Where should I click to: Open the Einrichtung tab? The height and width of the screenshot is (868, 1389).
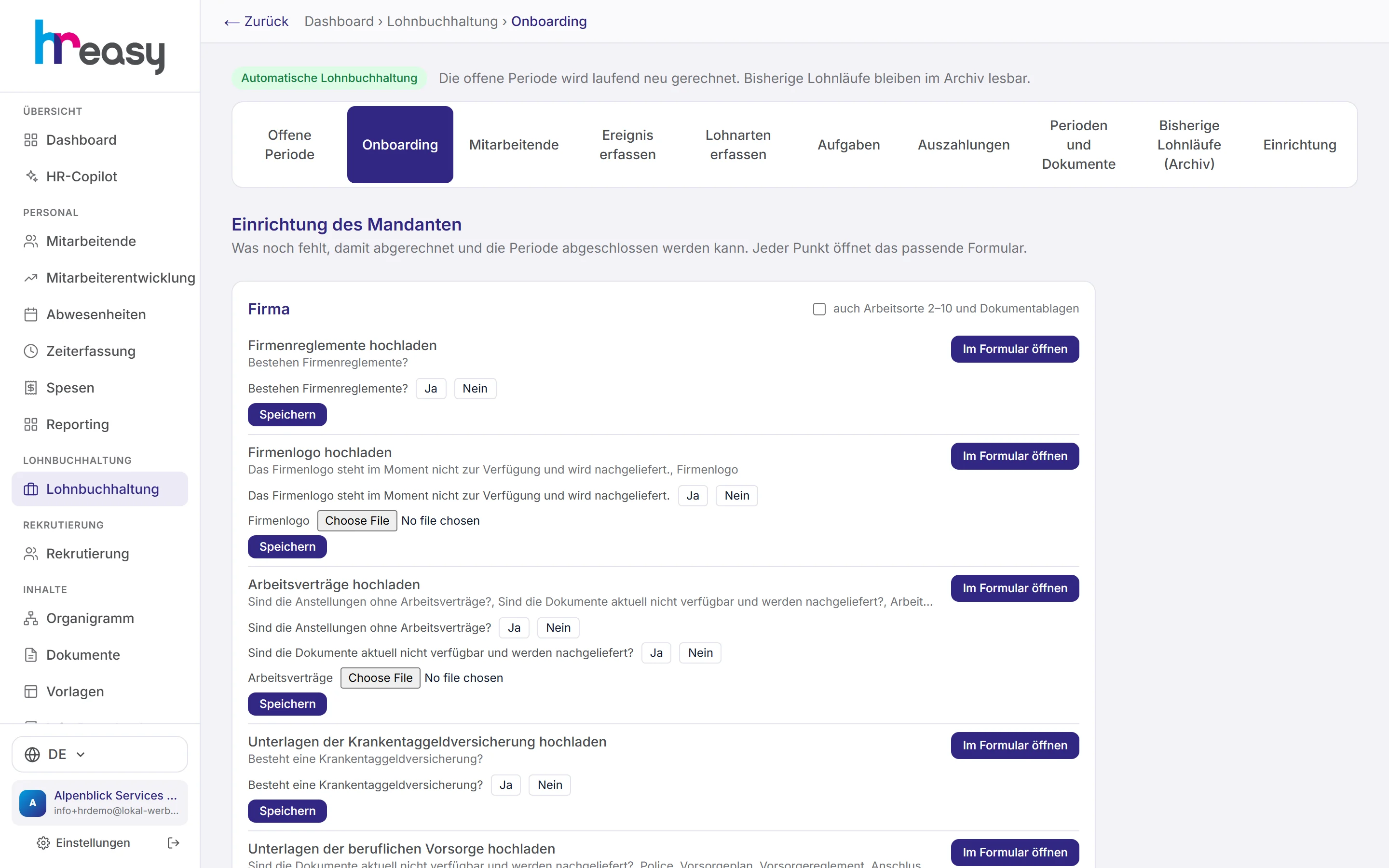[1299, 145]
